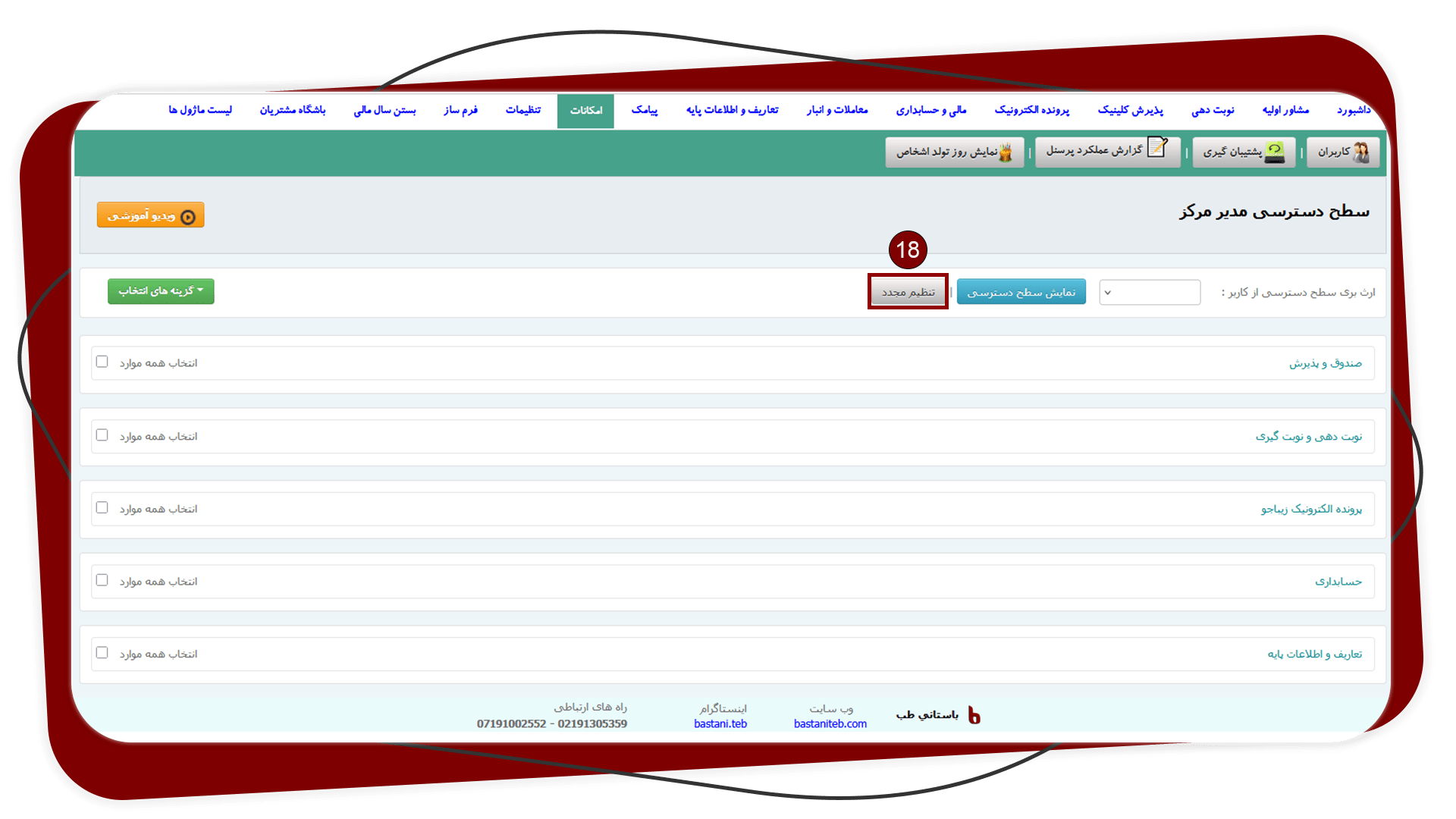Open the بستن سال مالی menu
This screenshot has width=1456, height=819.
(384, 111)
